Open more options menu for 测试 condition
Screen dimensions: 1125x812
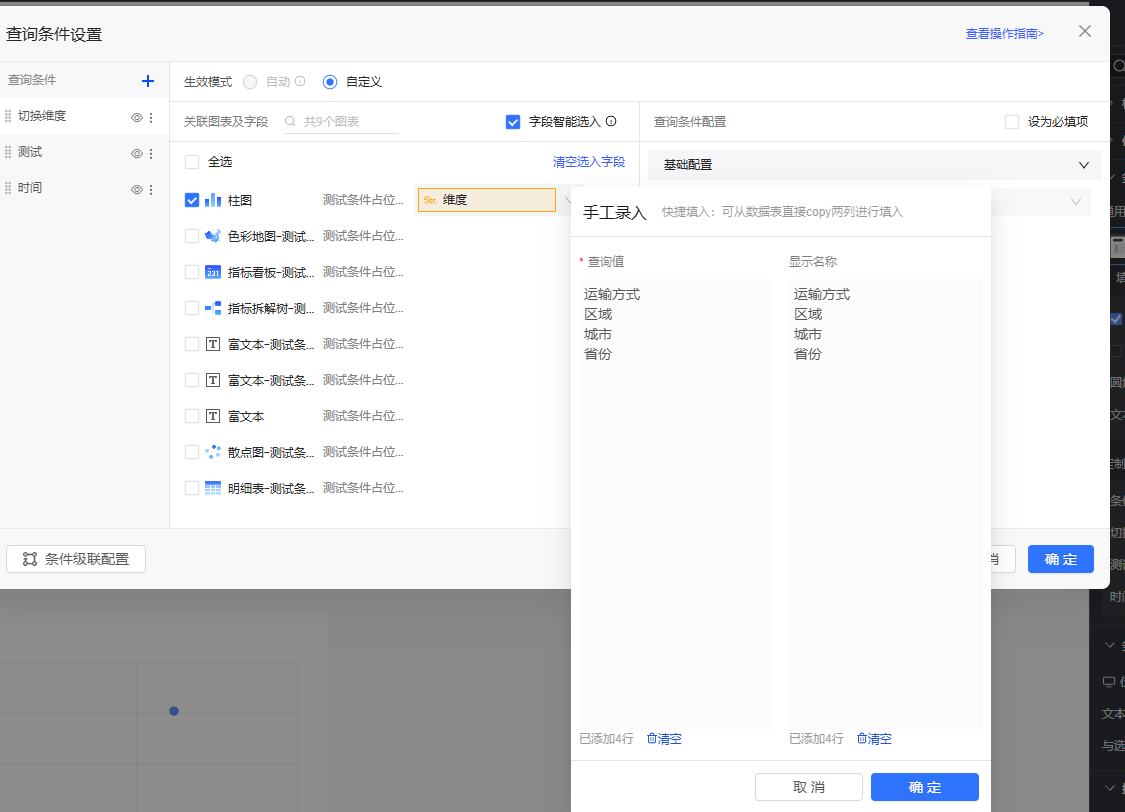[x=151, y=154]
